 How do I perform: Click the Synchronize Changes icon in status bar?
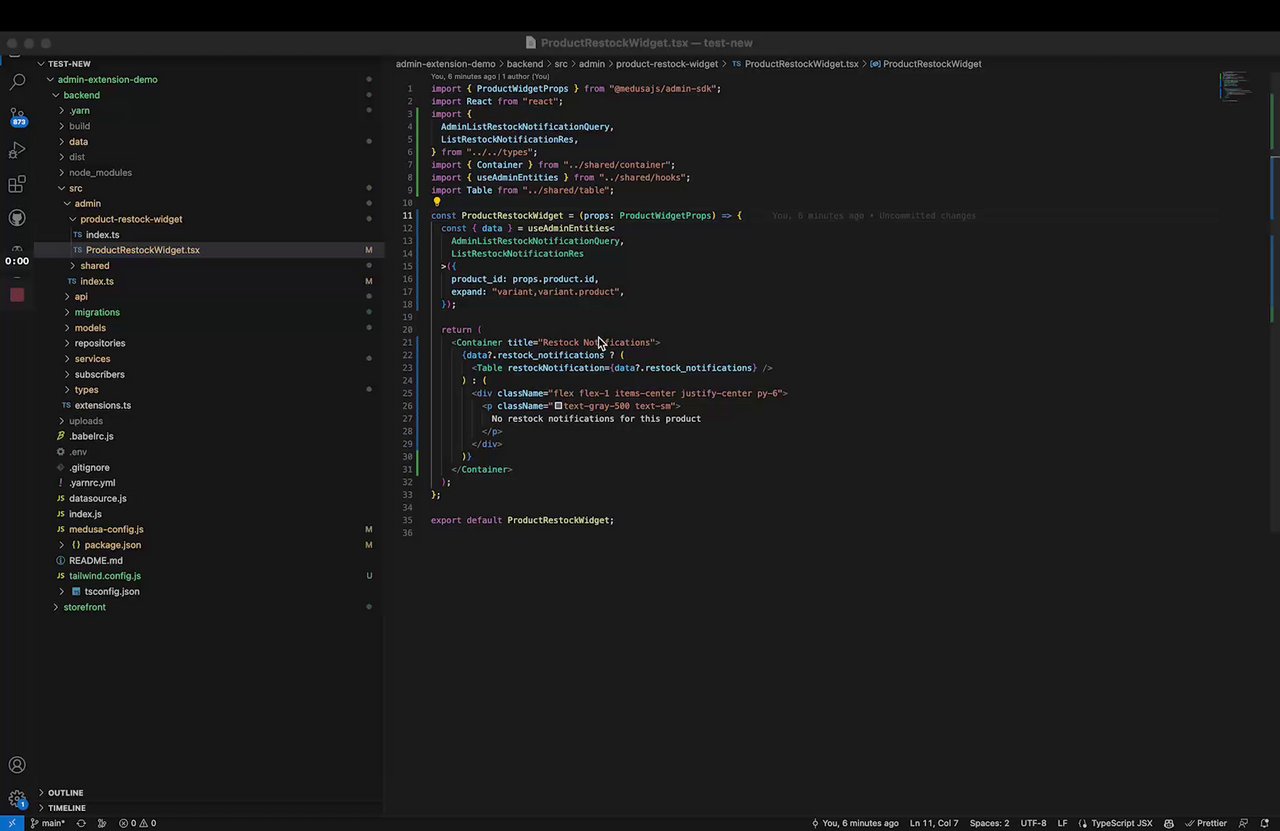pos(81,823)
